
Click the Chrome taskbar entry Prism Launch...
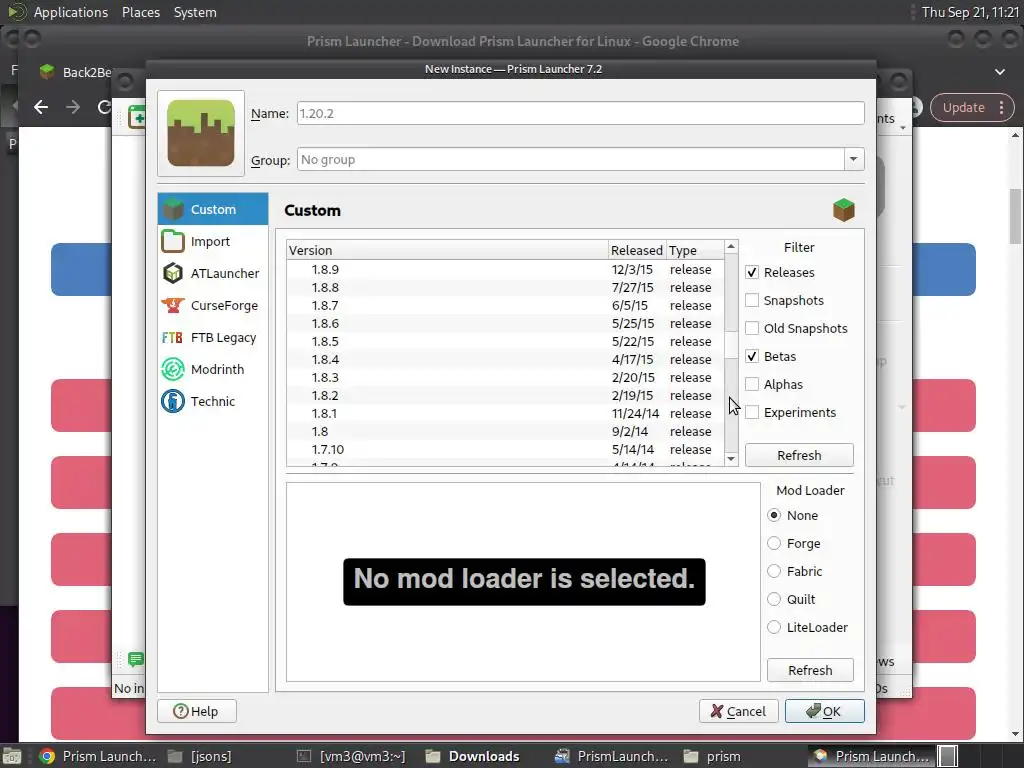tap(97, 756)
